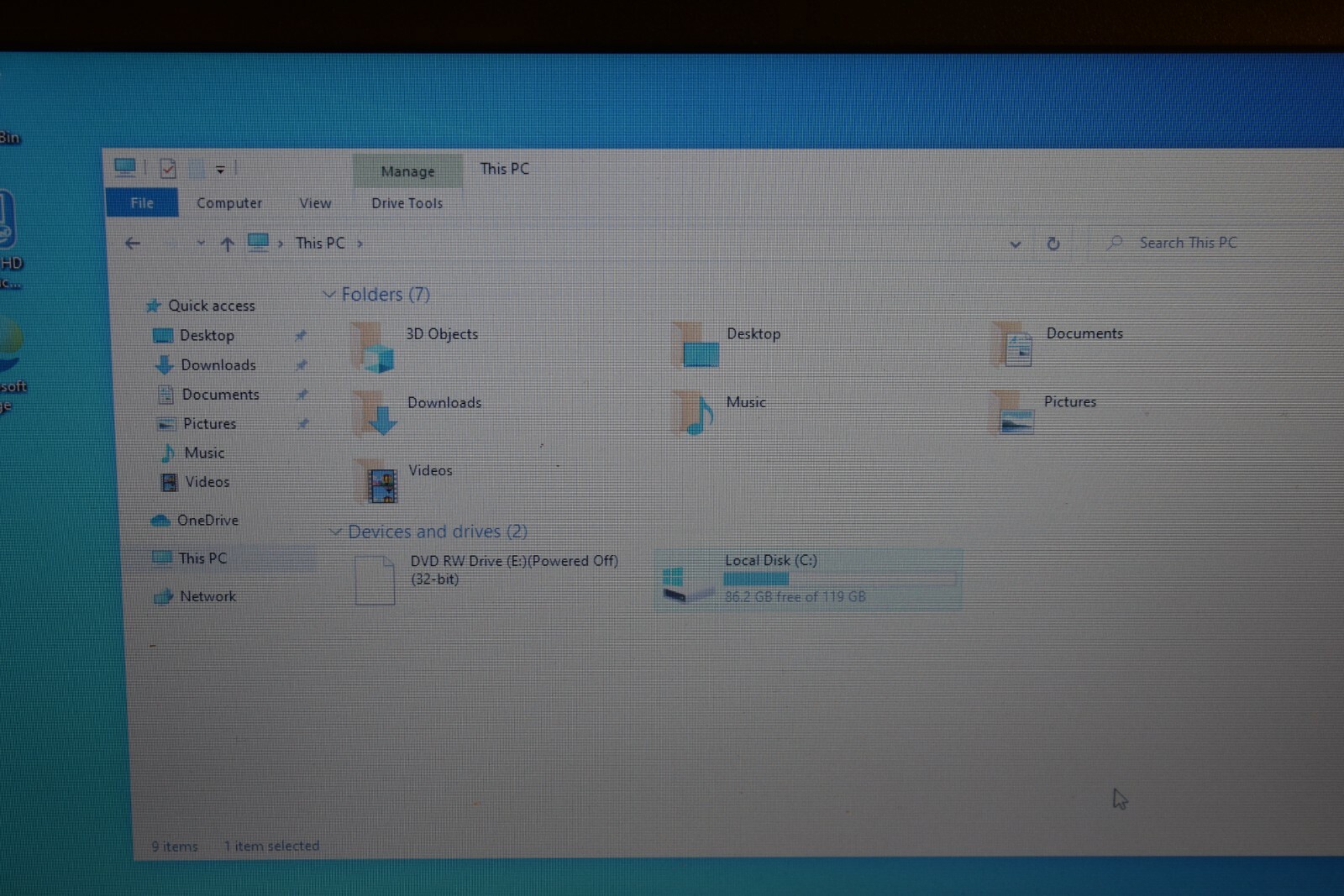Open Music in navigation pane
This screenshot has width=1344, height=896.
[204, 453]
